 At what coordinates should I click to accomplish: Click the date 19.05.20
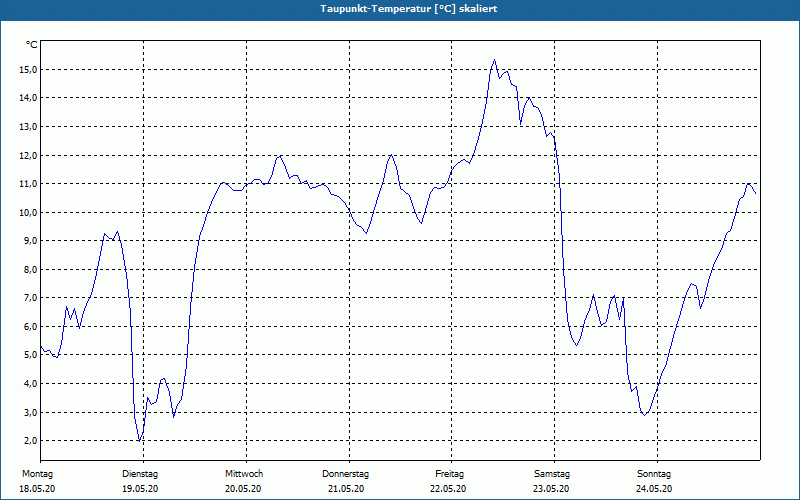tap(140, 489)
